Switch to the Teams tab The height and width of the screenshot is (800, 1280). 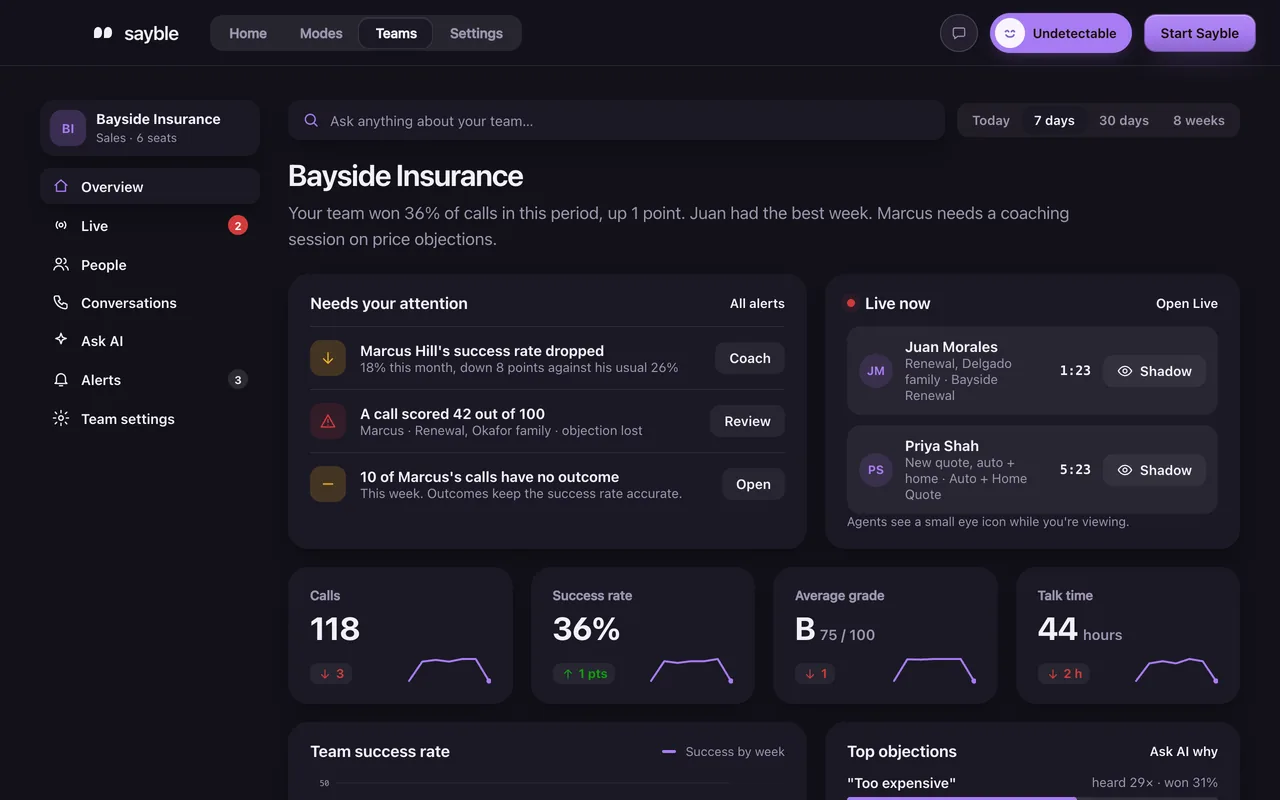pyautogui.click(x=396, y=33)
